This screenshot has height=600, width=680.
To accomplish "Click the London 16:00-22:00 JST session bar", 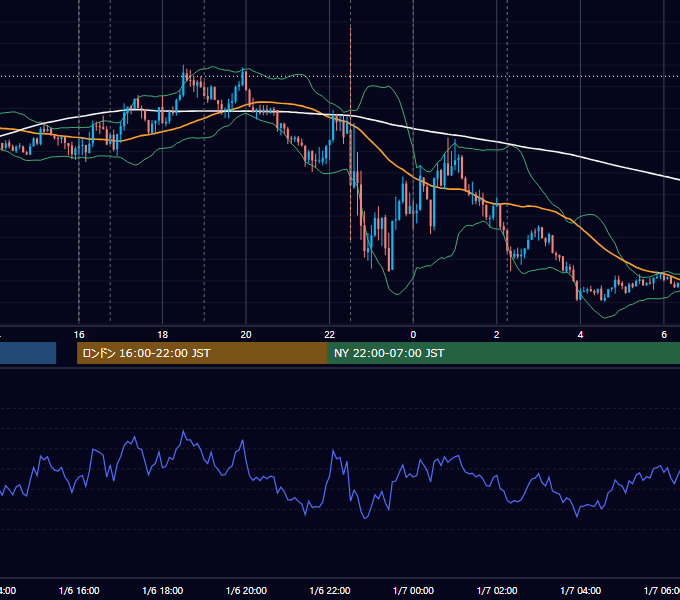I will [202, 353].
